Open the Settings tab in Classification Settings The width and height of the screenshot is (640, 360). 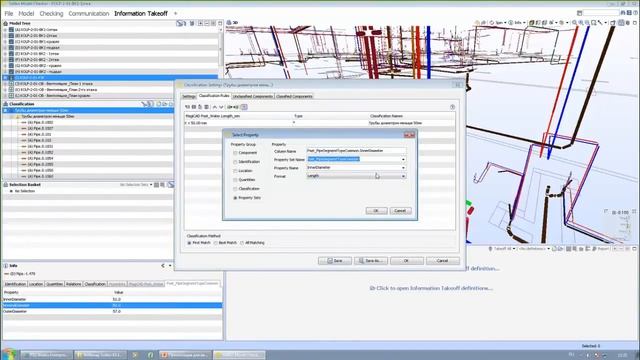(x=189, y=96)
